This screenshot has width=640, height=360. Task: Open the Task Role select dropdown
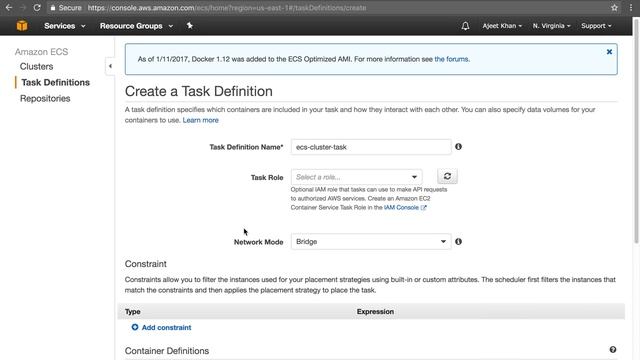point(356,177)
